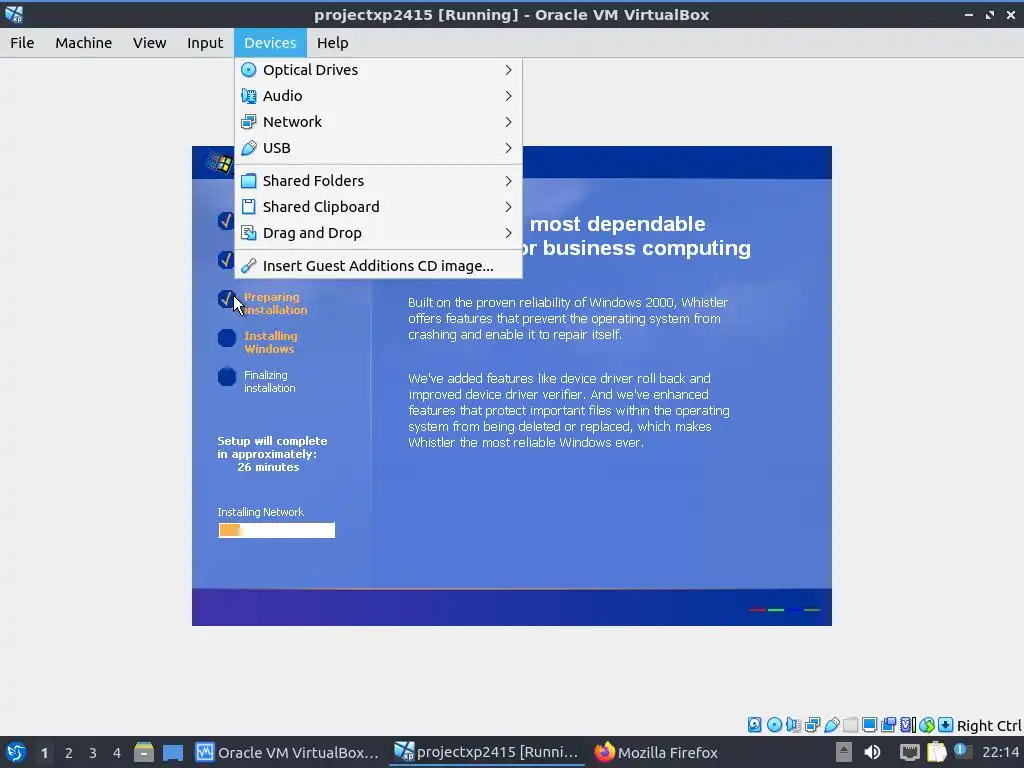Click eject removable media tray icon

843,752
